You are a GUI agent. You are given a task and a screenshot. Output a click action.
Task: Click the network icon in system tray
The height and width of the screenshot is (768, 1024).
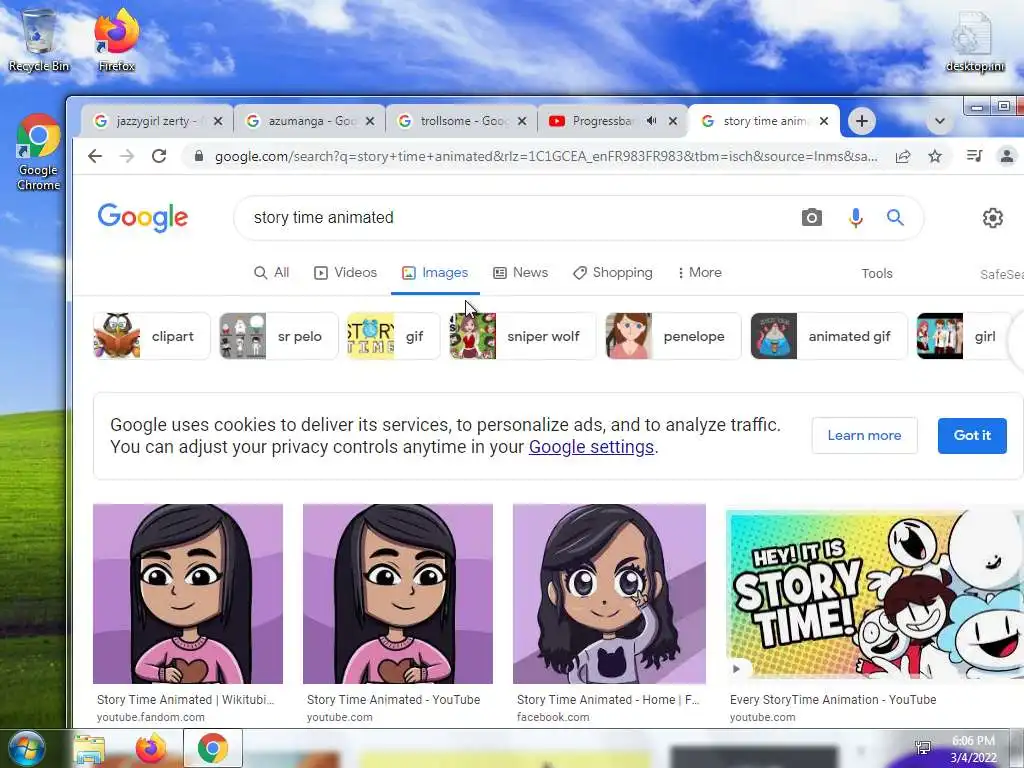point(923,748)
